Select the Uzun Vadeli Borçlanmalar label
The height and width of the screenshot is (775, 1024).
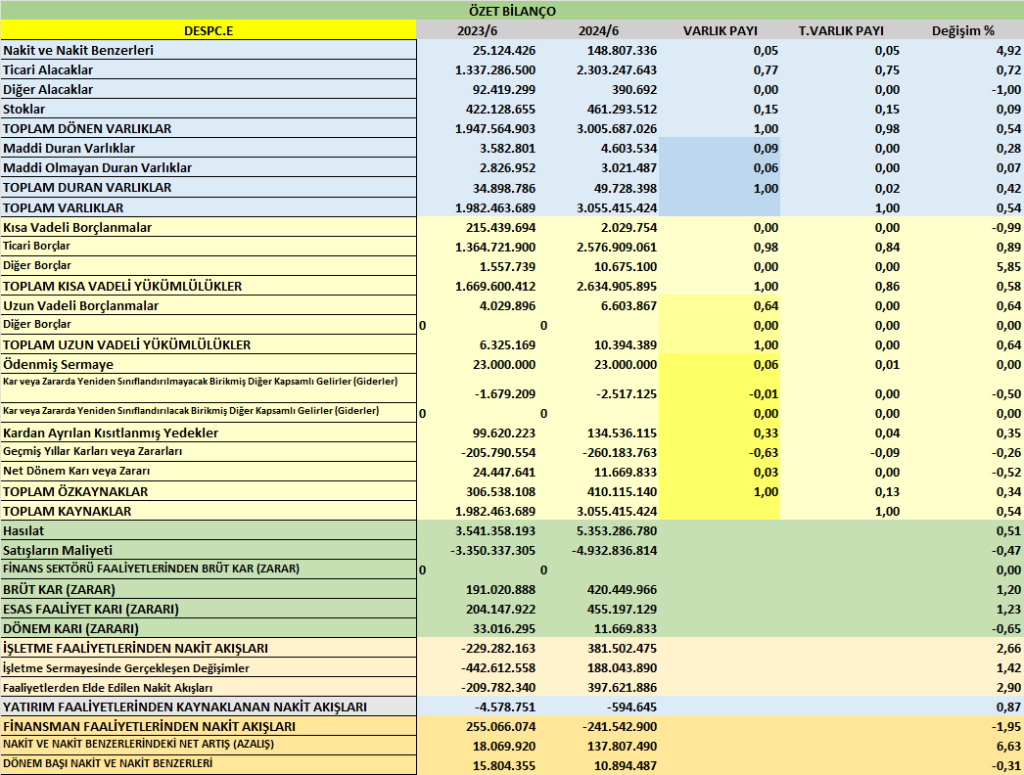pos(208,306)
